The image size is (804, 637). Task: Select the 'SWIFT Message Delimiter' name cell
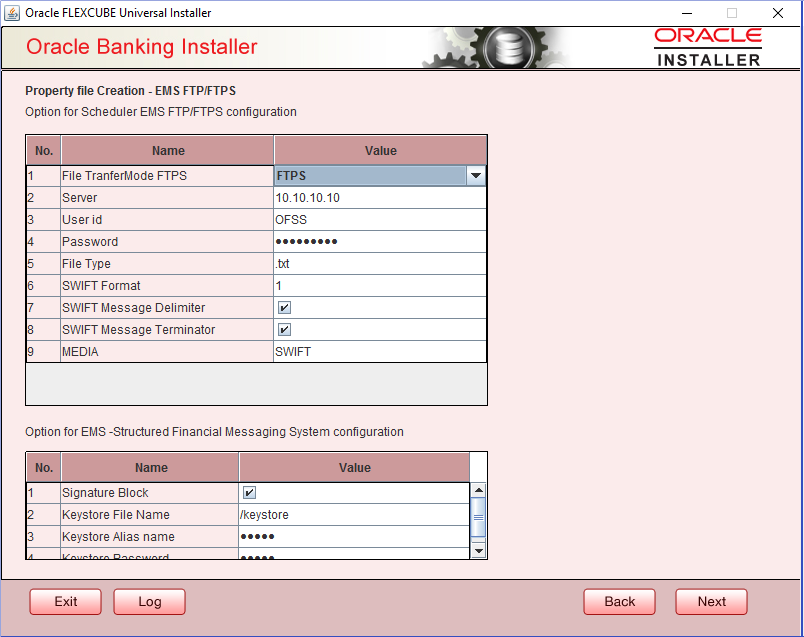click(167, 308)
